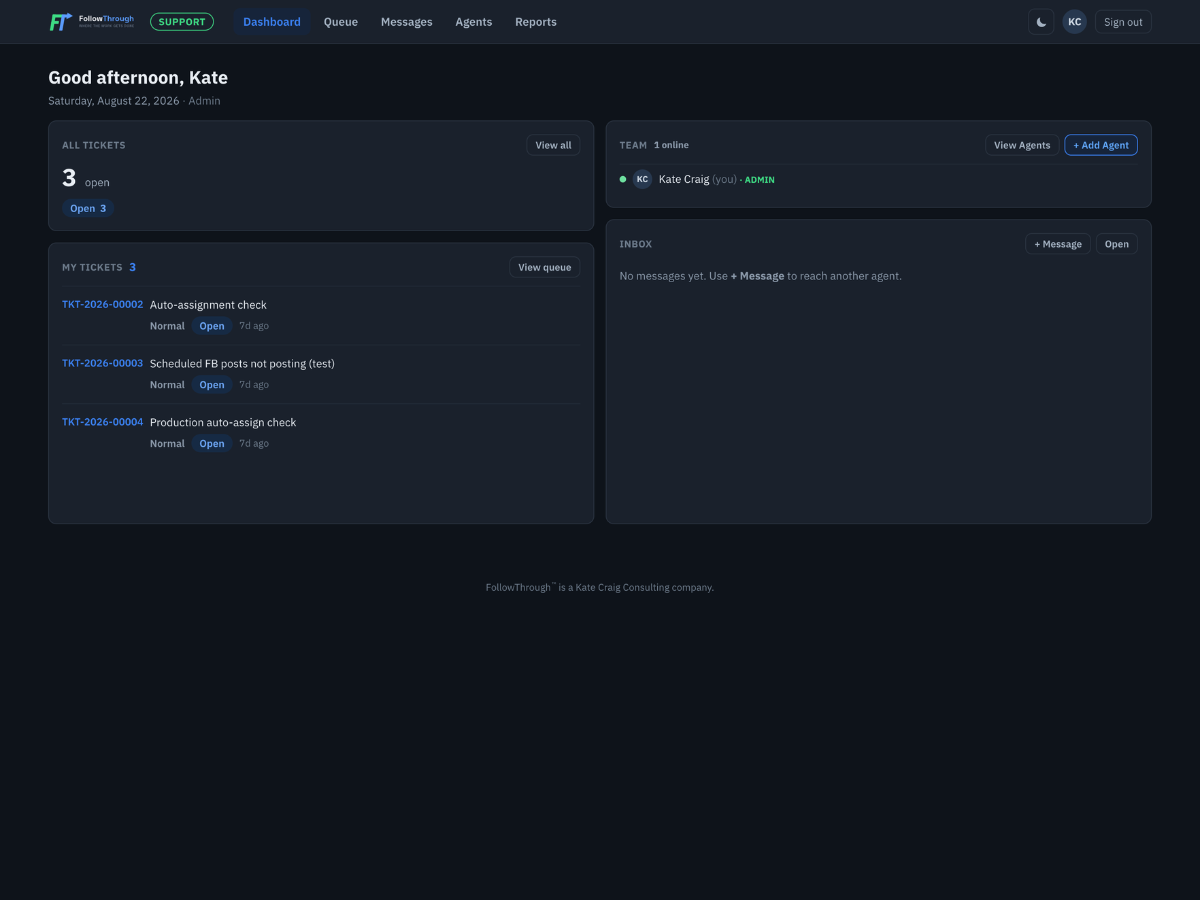Viewport: 1200px width, 900px height.
Task: Select 'Scheduled FB posts not posting (test)'
Action: tap(242, 364)
